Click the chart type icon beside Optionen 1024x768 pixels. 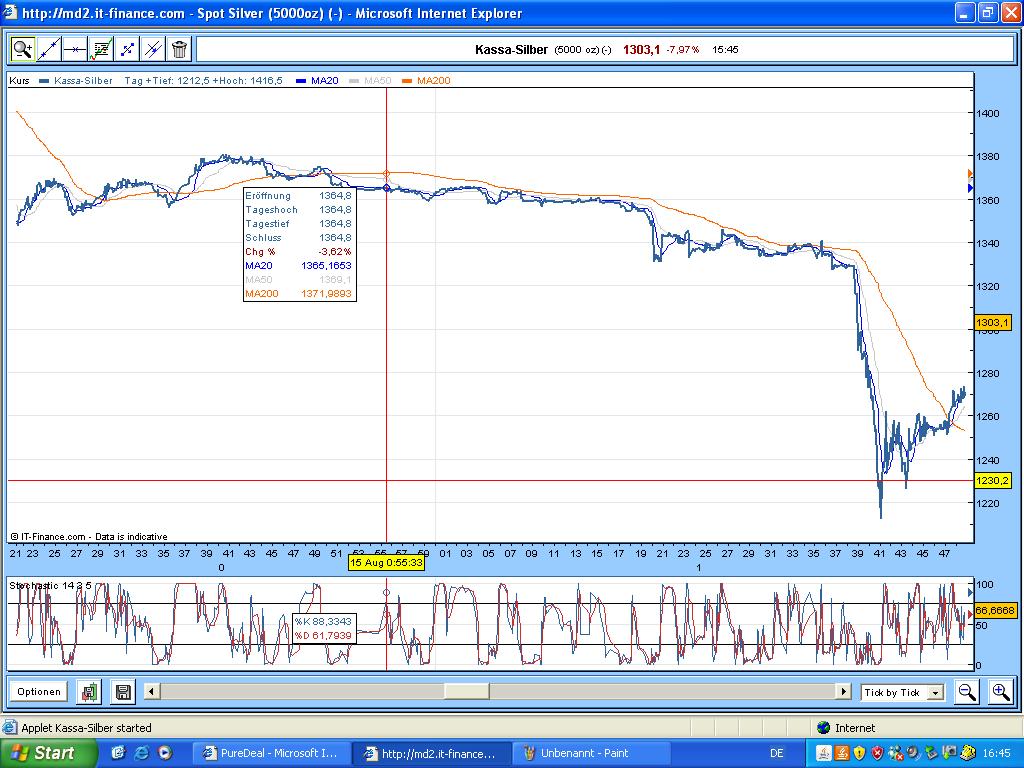pos(91,691)
